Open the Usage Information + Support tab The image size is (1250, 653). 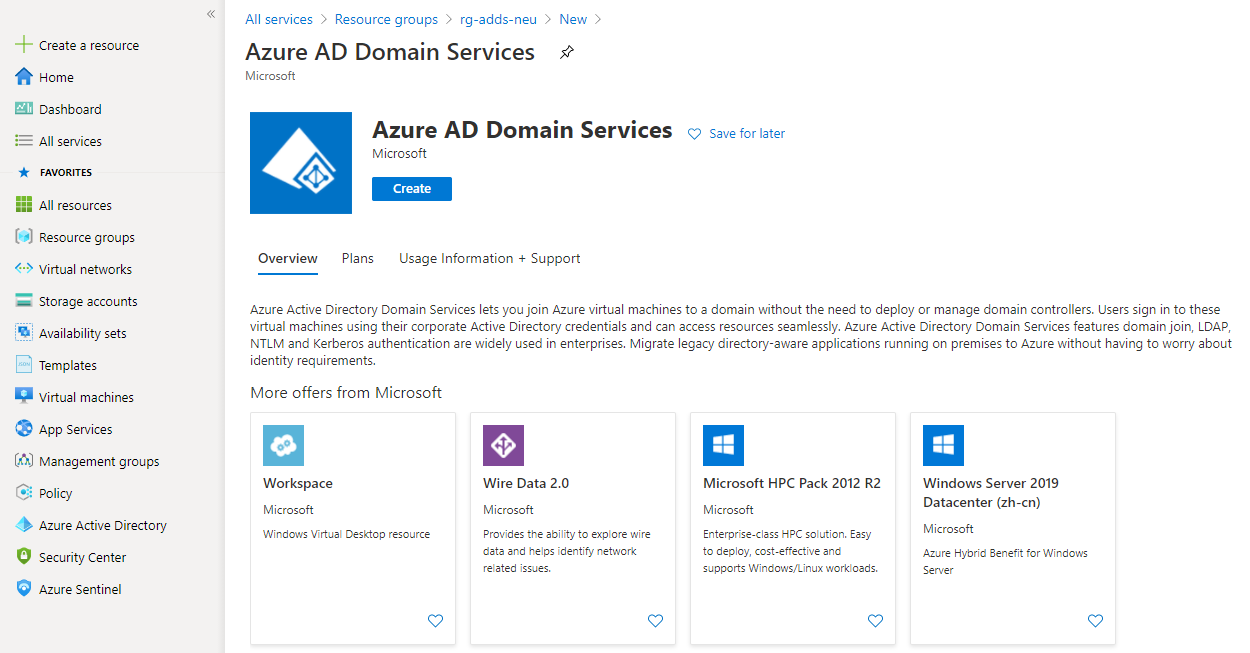pos(489,258)
